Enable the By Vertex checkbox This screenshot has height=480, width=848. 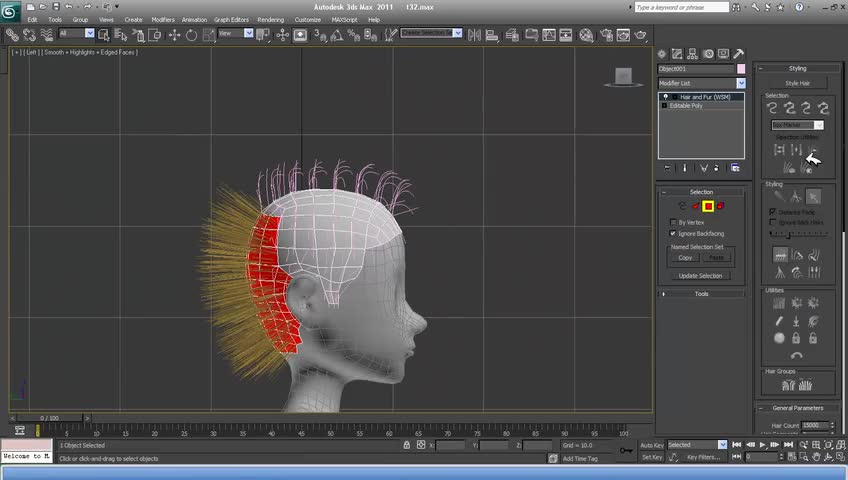coord(673,222)
